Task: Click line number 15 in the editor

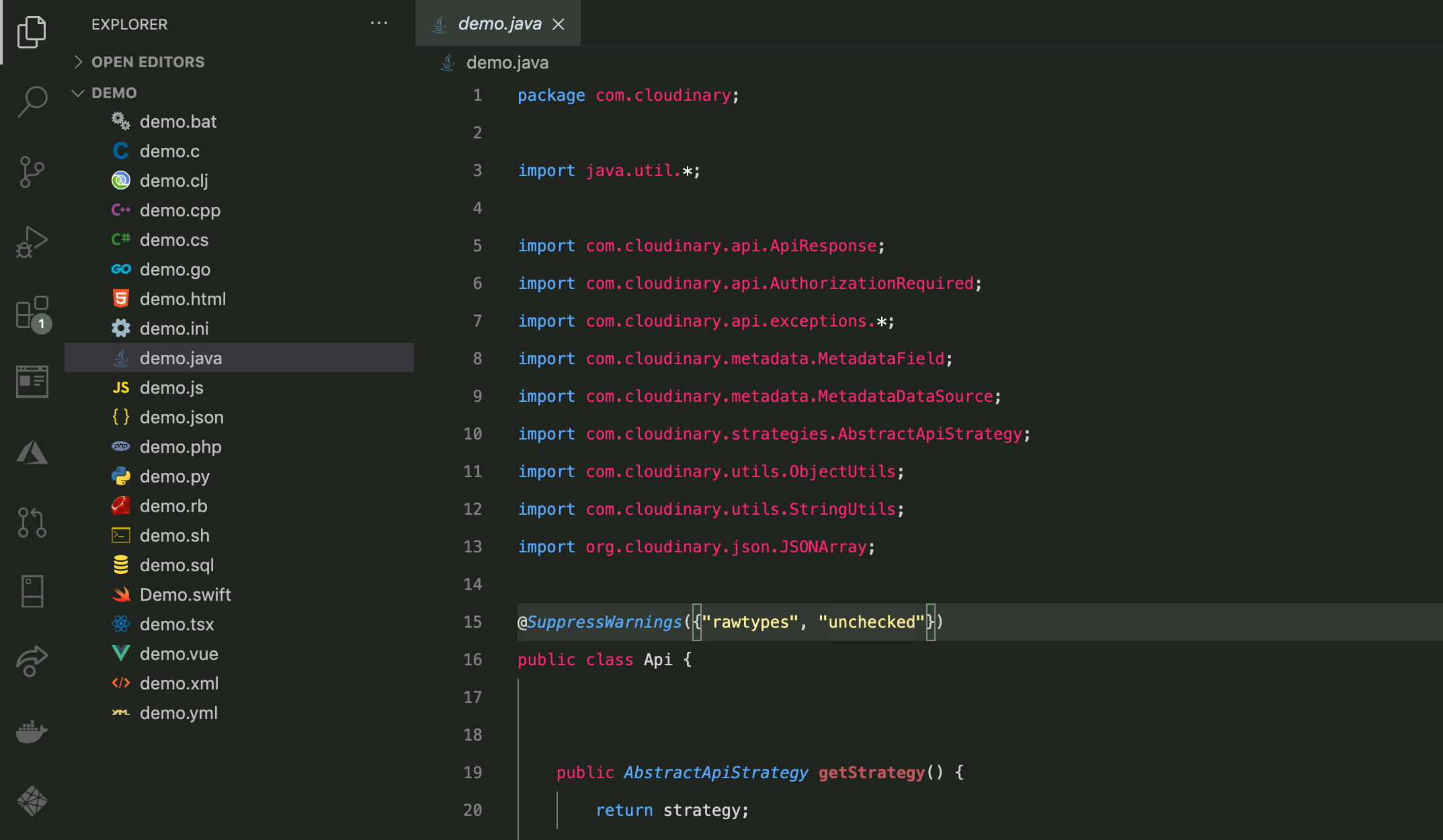Action: (473, 622)
